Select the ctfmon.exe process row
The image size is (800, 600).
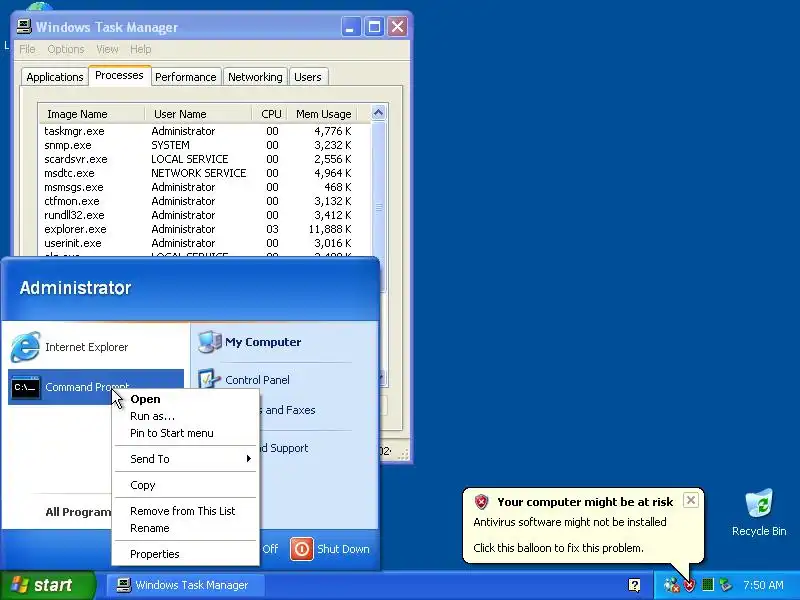(x=205, y=201)
